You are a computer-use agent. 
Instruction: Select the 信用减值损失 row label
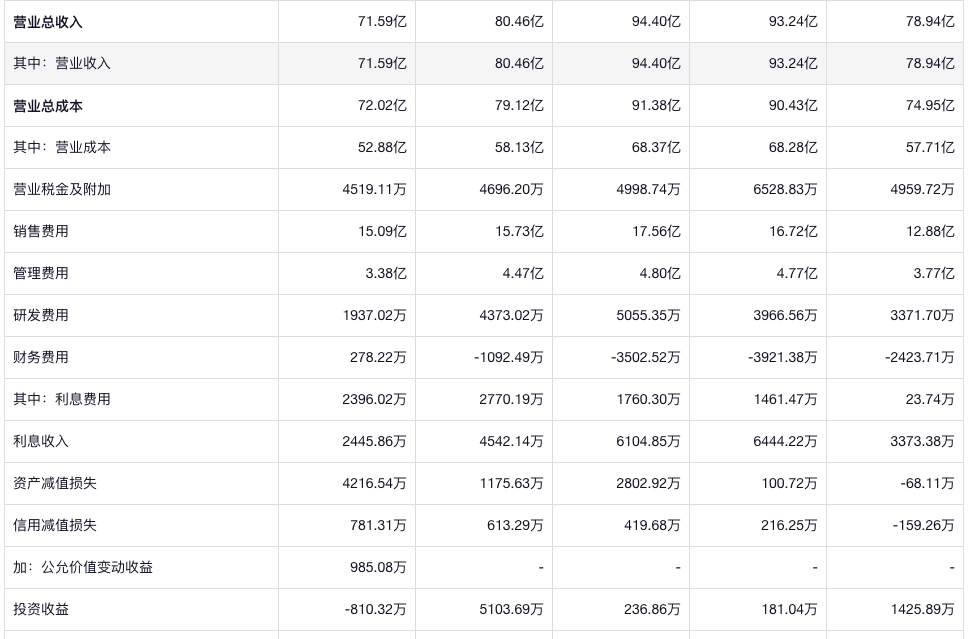(55, 526)
